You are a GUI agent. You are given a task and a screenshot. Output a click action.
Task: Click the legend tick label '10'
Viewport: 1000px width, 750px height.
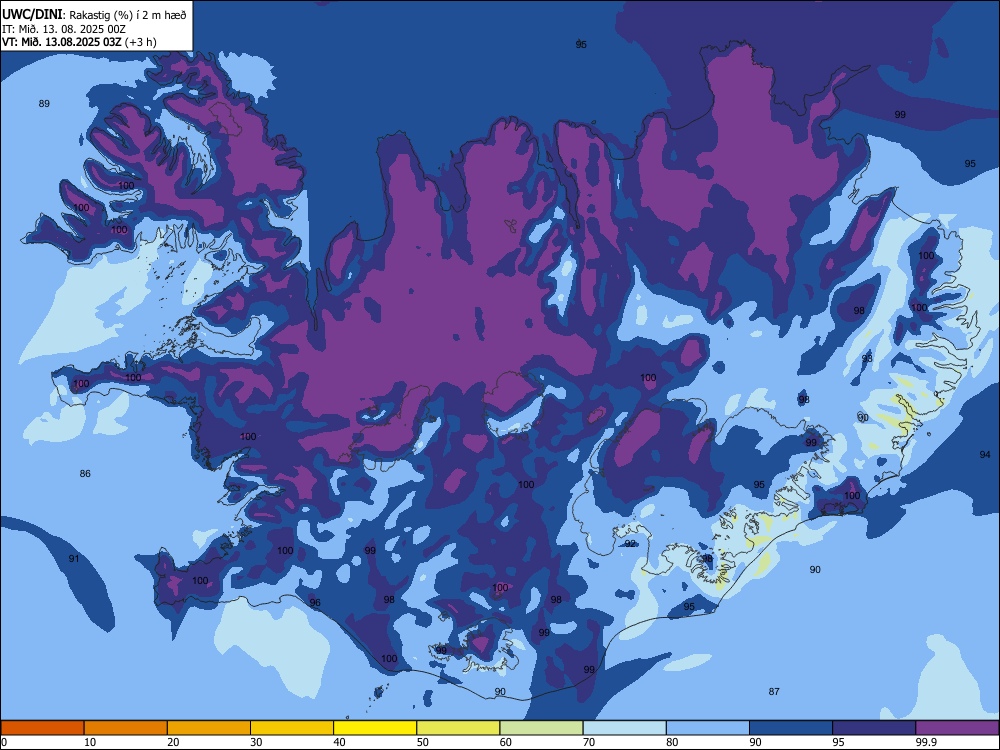click(90, 742)
